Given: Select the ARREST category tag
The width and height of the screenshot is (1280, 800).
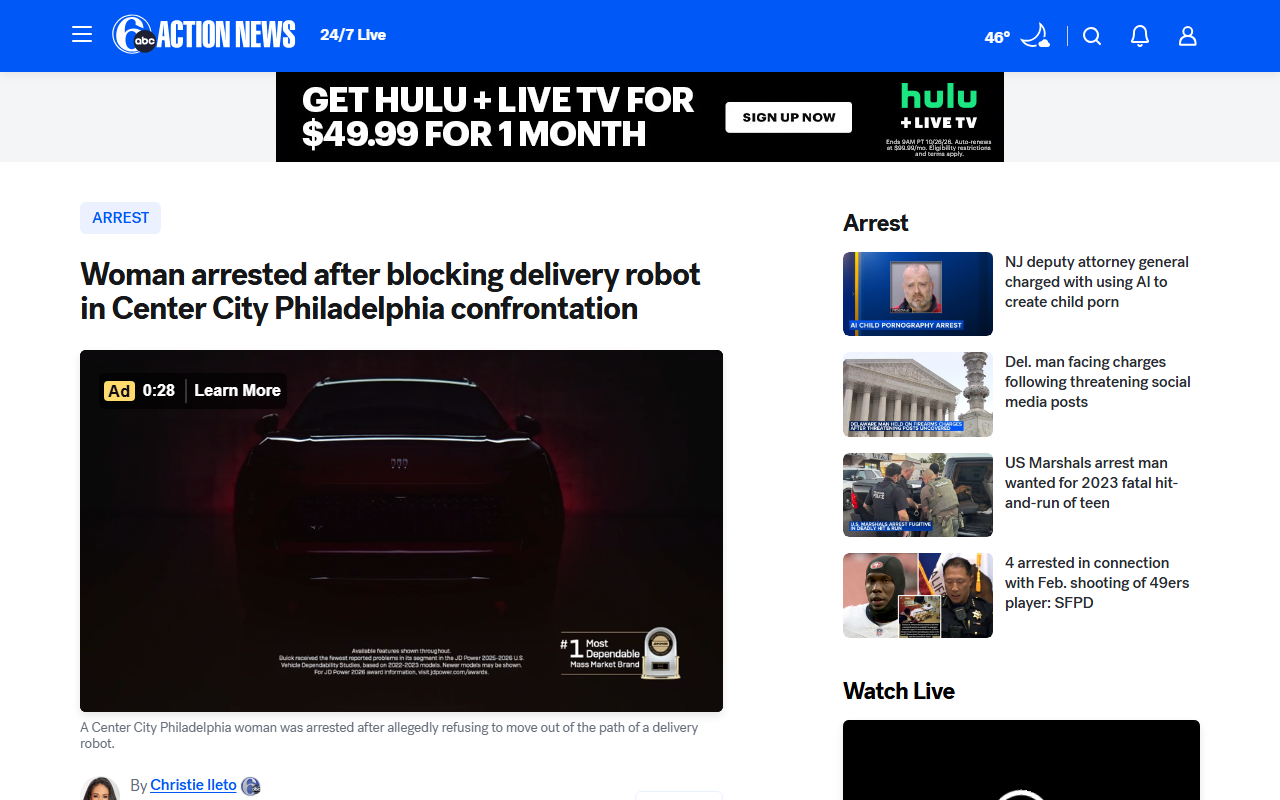Looking at the screenshot, I should pyautogui.click(x=121, y=218).
